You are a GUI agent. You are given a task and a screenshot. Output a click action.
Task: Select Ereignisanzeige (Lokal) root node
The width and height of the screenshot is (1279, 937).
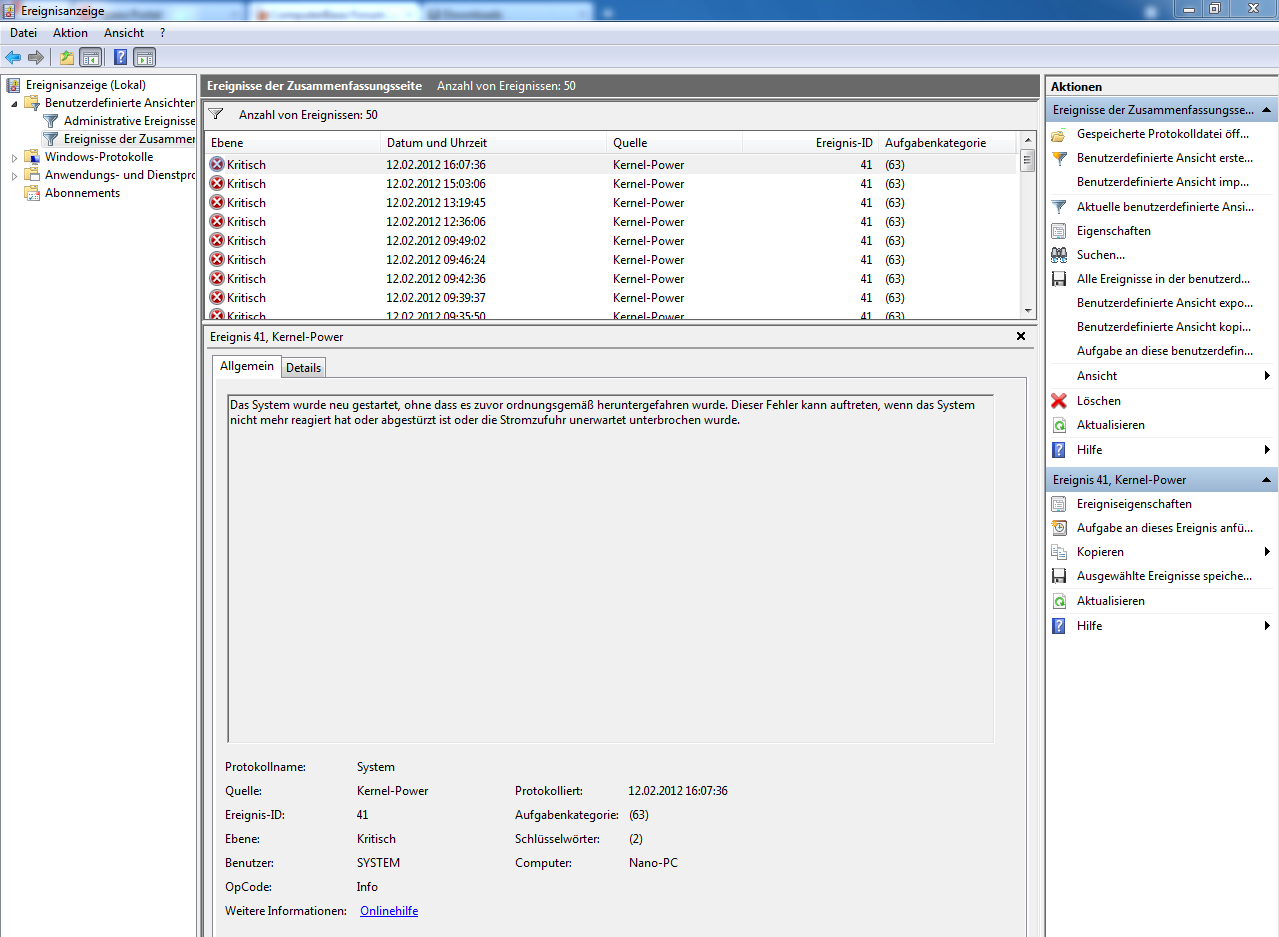(x=85, y=85)
